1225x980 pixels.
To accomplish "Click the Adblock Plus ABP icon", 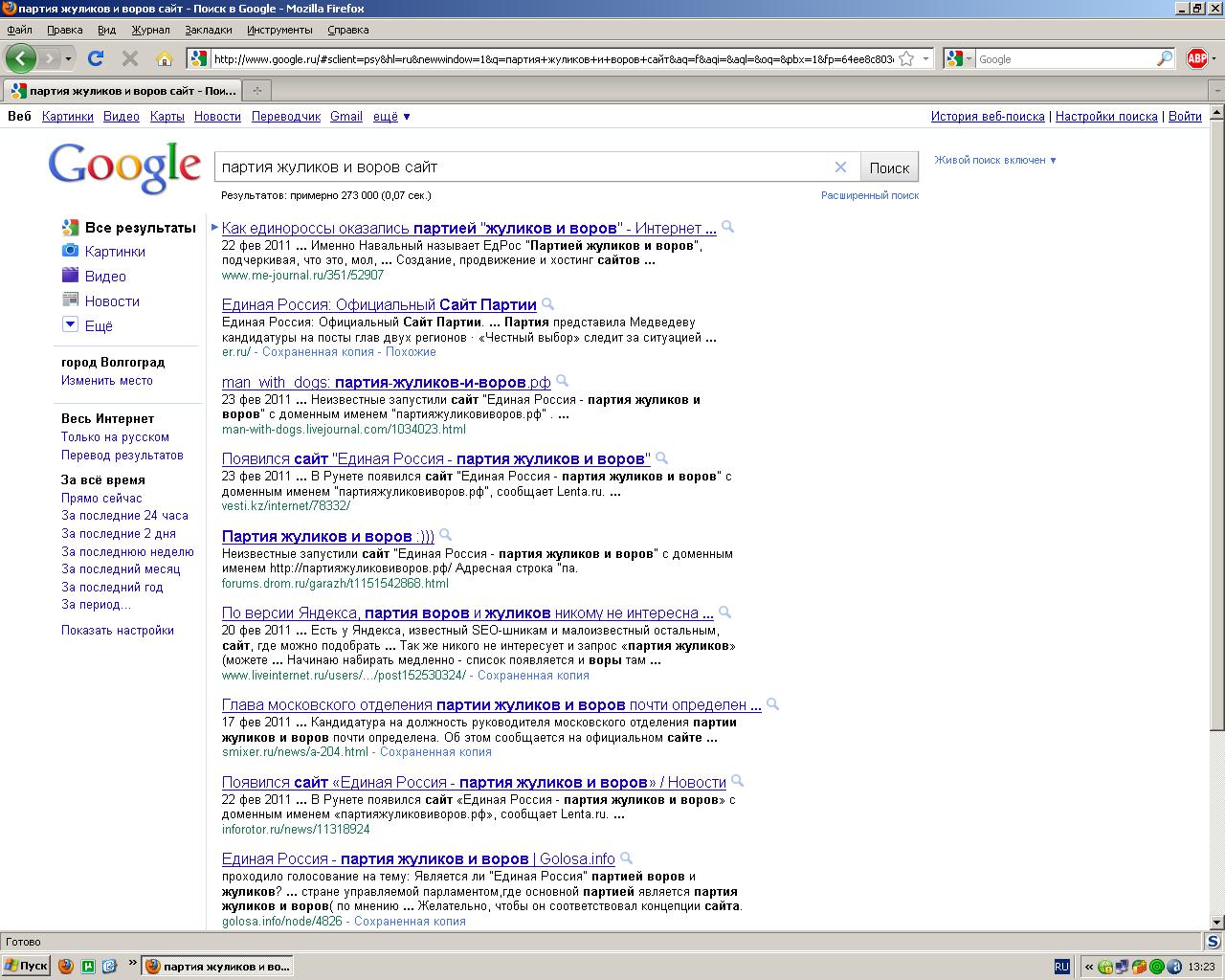I will 1196,58.
